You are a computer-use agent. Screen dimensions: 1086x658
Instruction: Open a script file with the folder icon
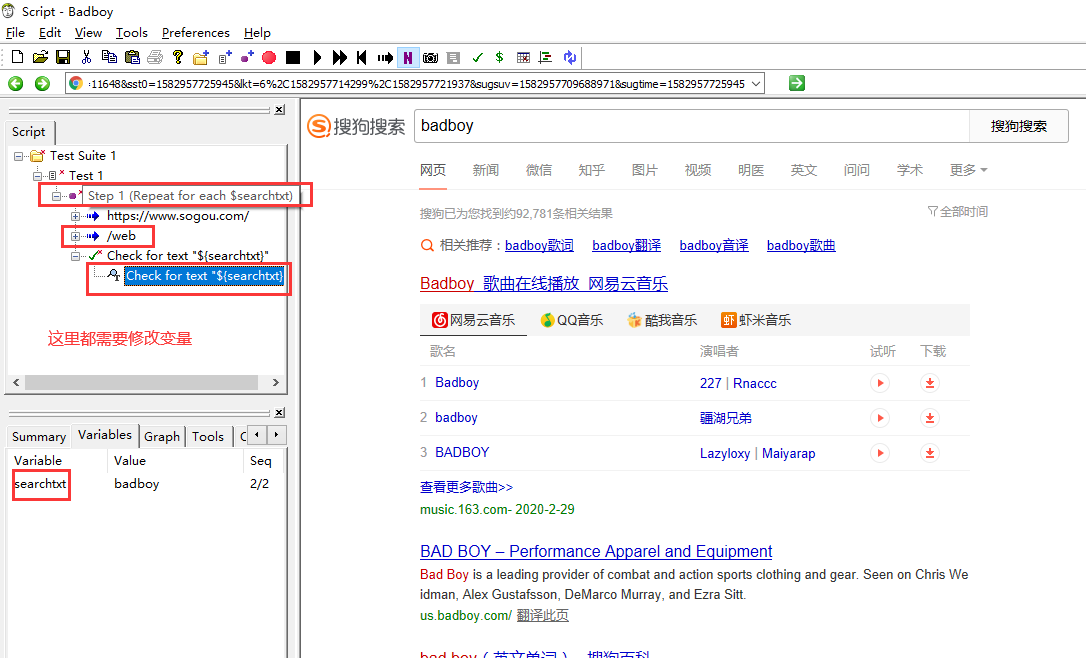click(x=40, y=57)
